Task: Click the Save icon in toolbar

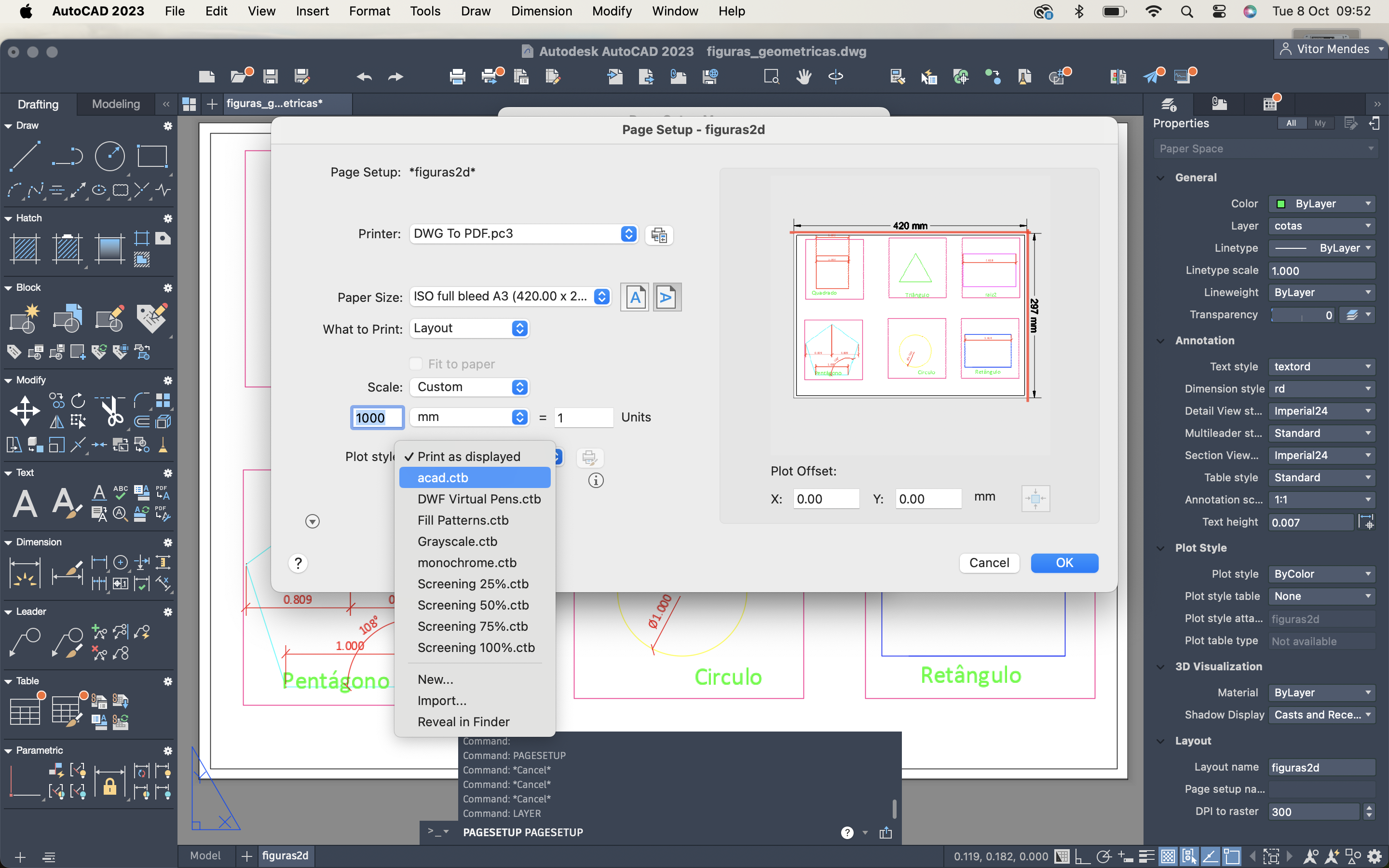Action: 271,76
